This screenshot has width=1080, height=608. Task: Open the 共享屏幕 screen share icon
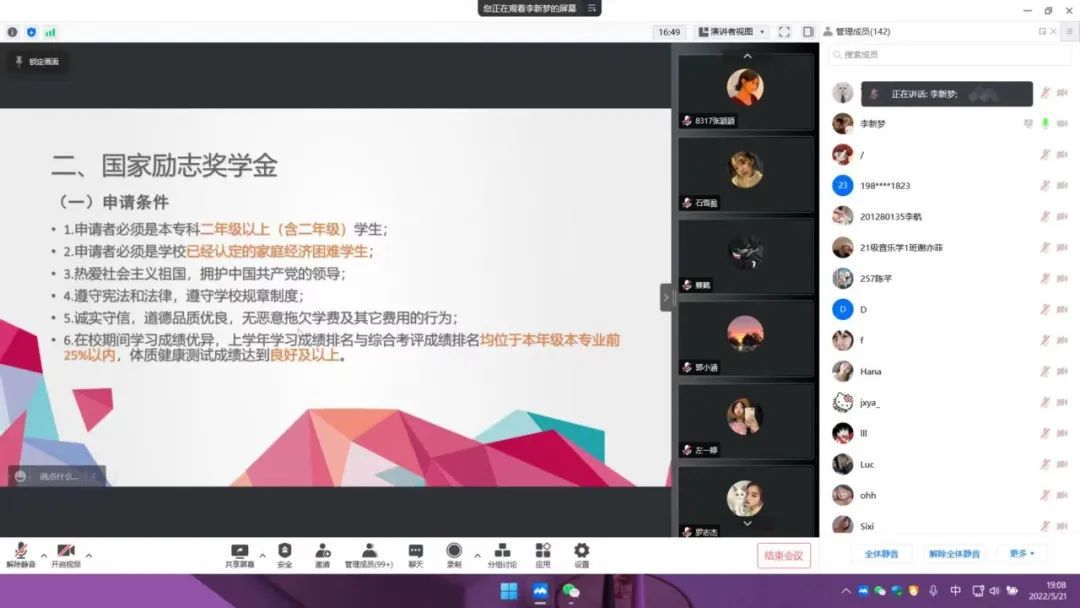tap(239, 551)
